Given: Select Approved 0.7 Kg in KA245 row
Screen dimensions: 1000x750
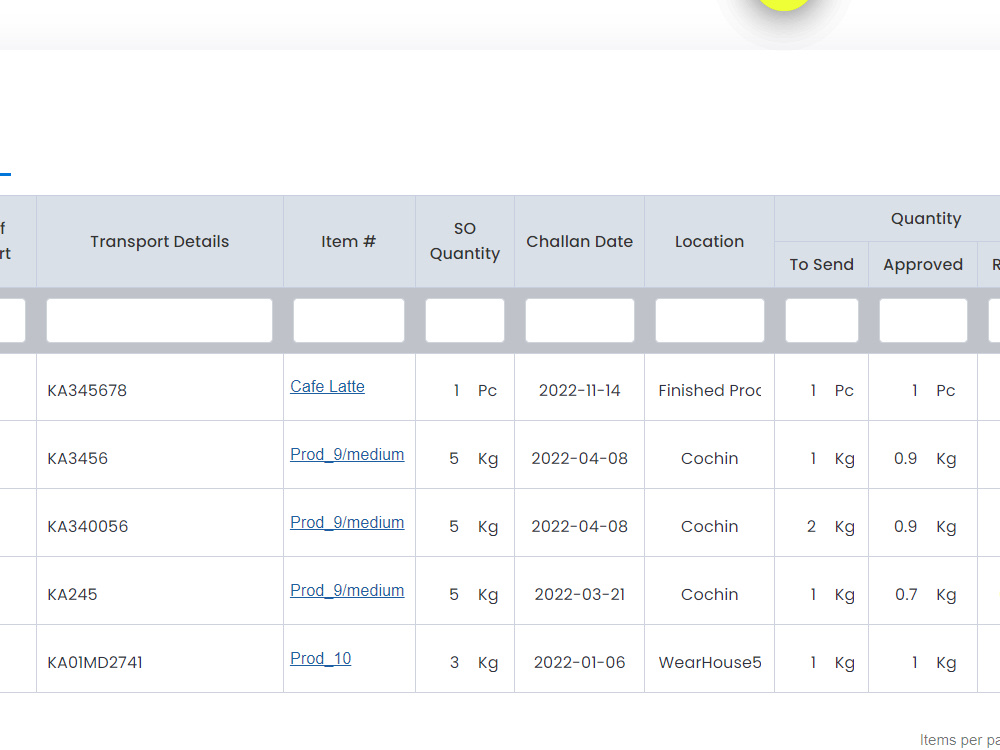Looking at the screenshot, I should (925, 594).
